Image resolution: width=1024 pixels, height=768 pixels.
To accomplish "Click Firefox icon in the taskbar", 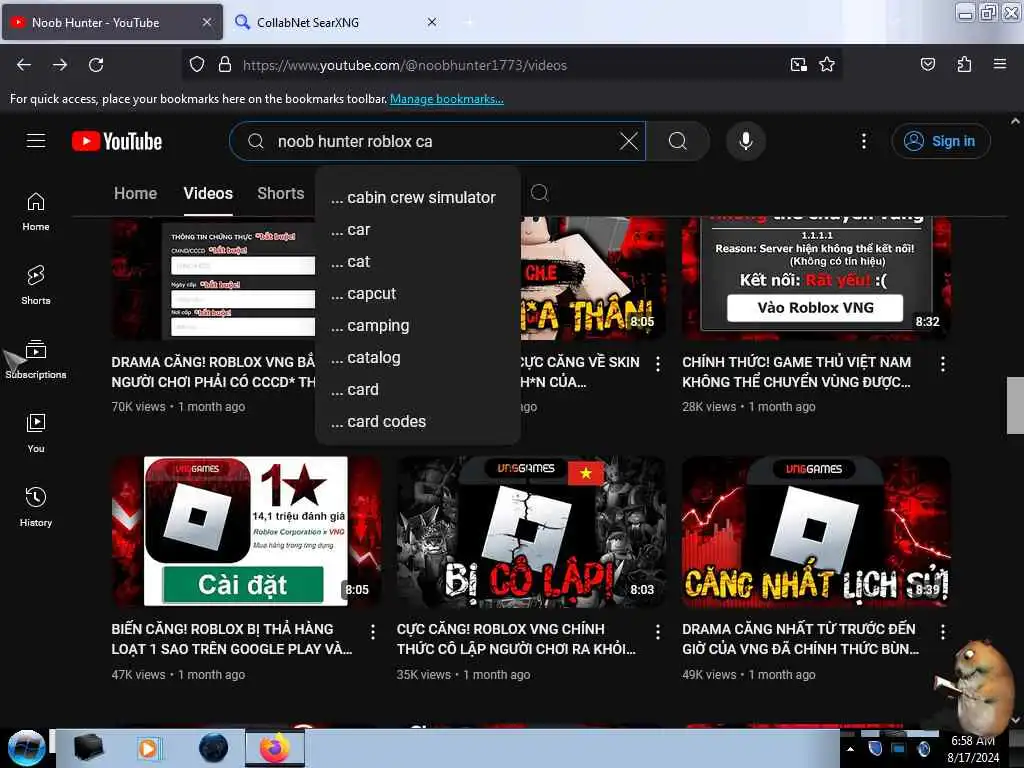I will (275, 748).
